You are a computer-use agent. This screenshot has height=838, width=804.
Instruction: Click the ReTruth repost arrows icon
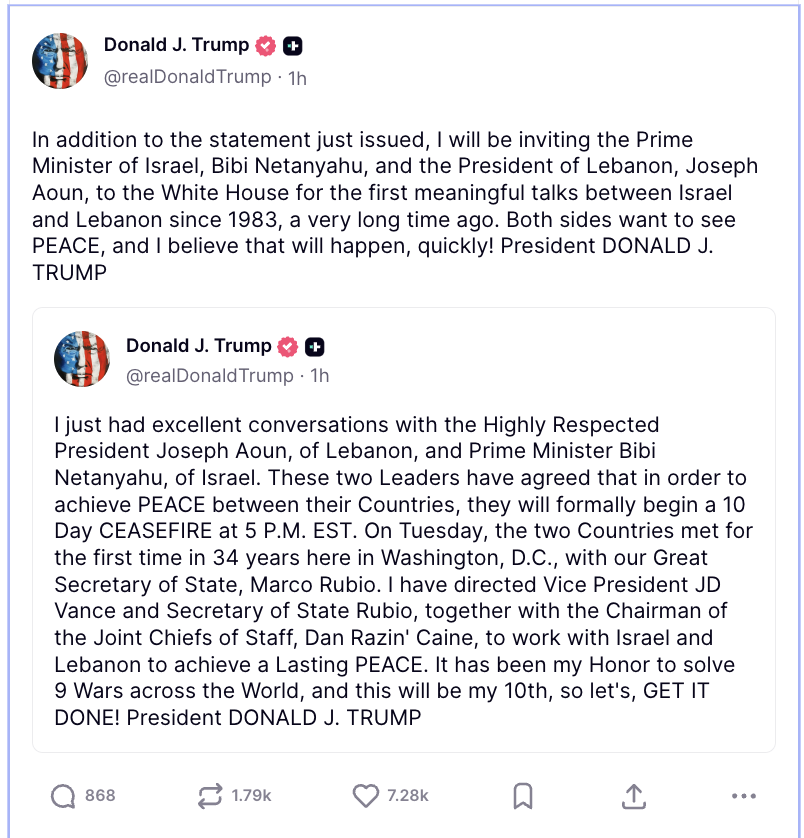(x=209, y=796)
